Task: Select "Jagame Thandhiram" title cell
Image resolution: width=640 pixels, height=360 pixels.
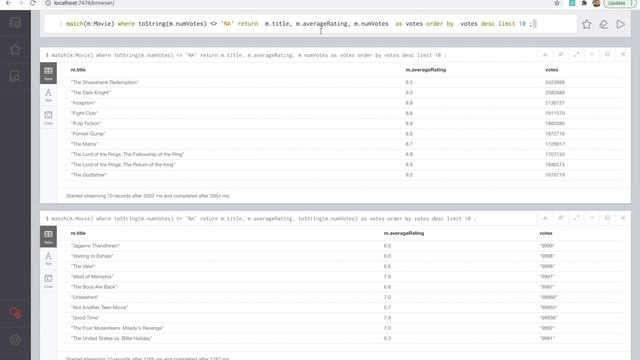Action: [x=95, y=246]
